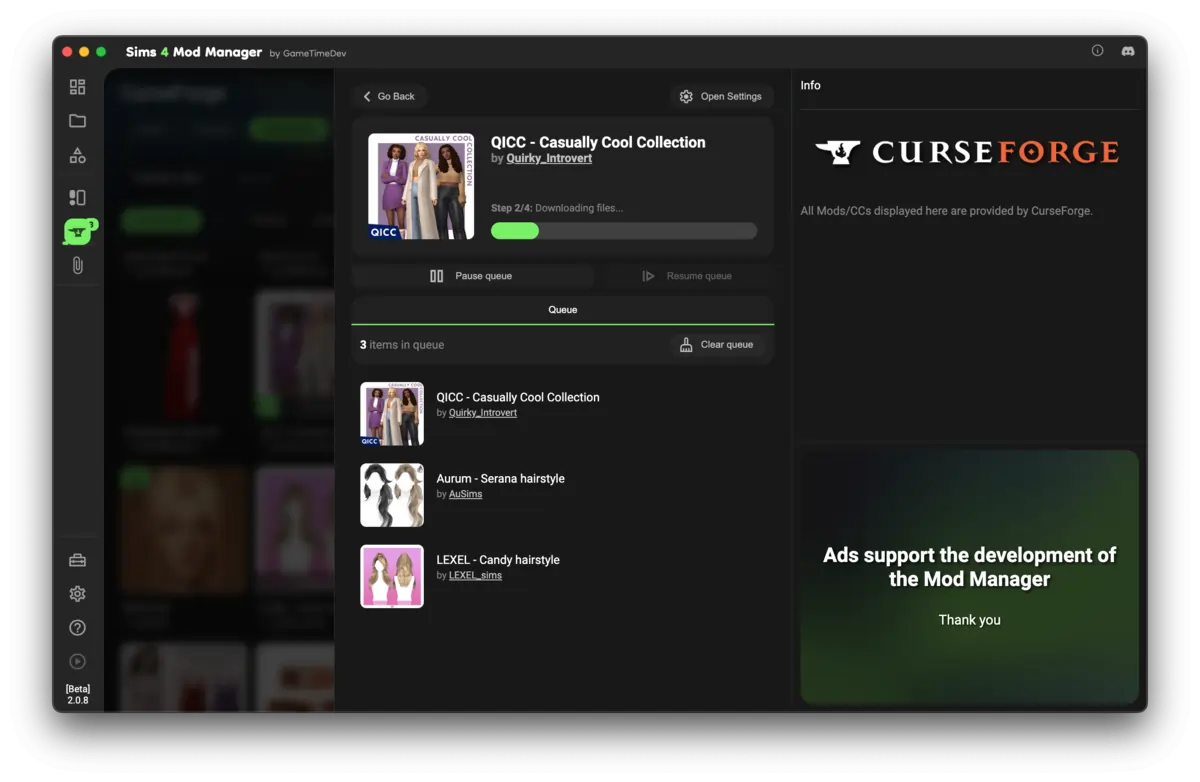Open the LEXEL_sims author link

(475, 575)
